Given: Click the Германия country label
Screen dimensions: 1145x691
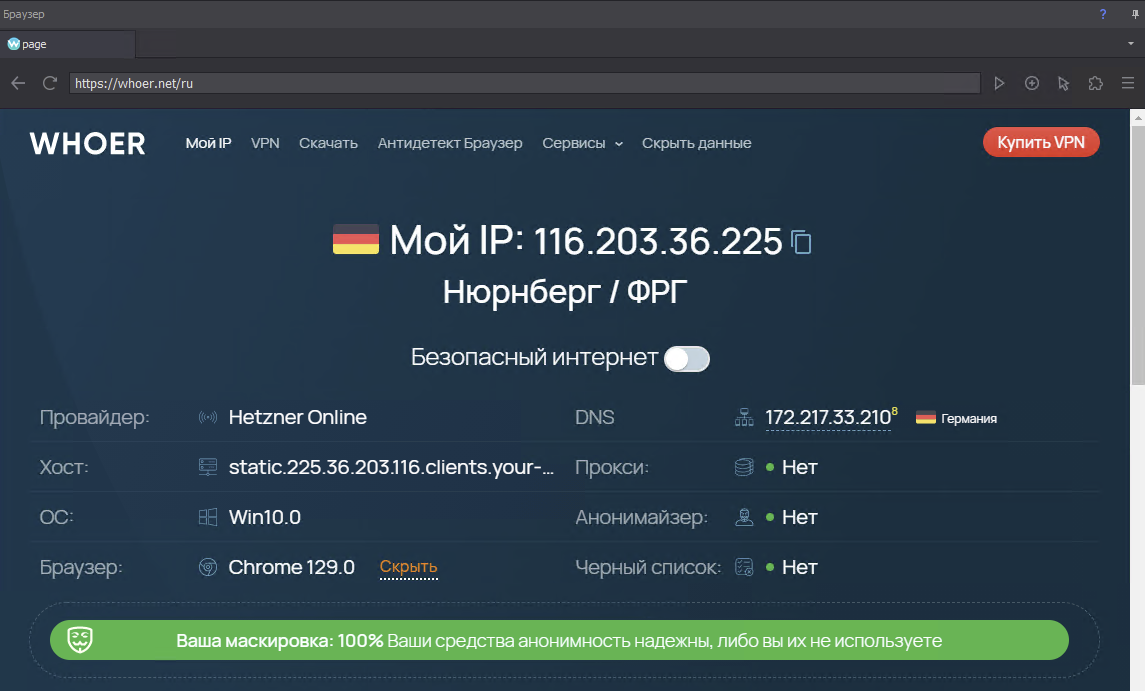Looking at the screenshot, I should coord(968,419).
